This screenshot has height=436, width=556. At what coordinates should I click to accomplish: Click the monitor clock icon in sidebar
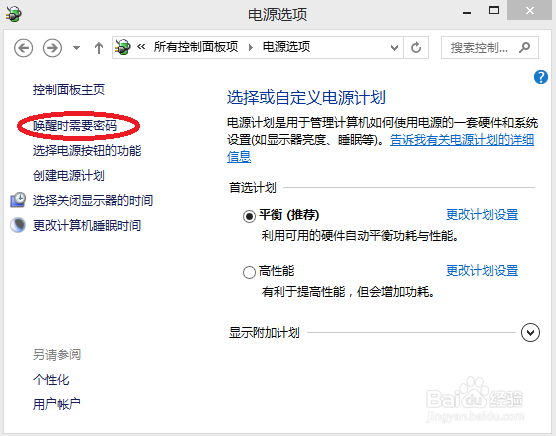[18, 200]
